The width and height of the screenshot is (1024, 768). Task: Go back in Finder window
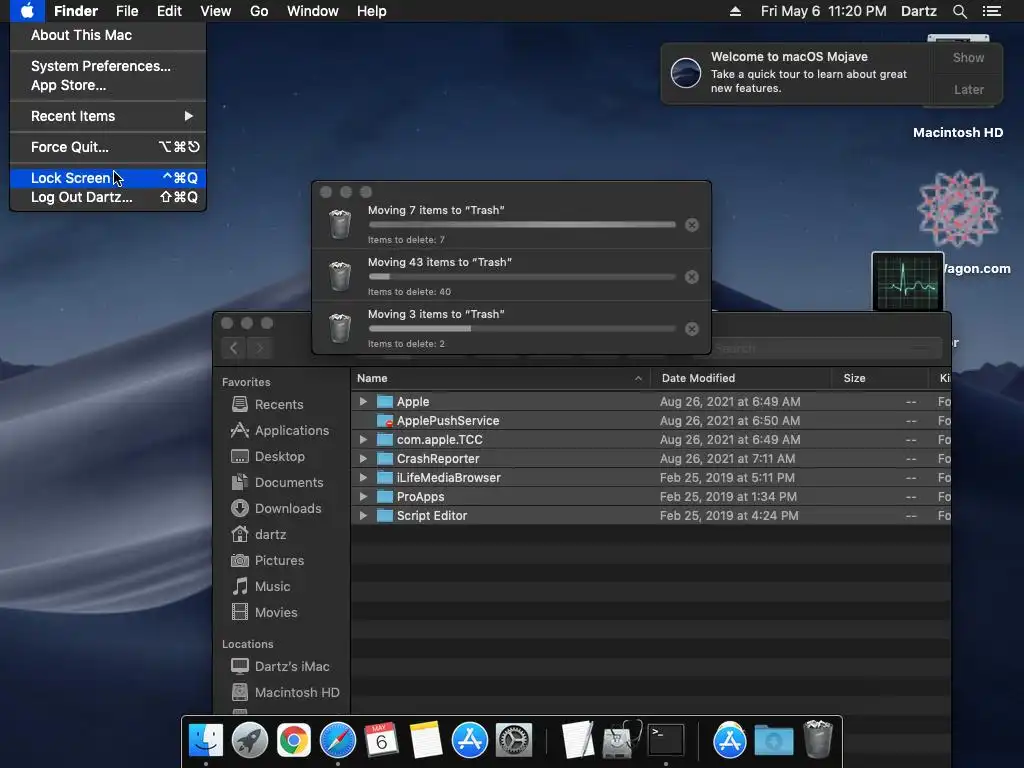(x=234, y=348)
